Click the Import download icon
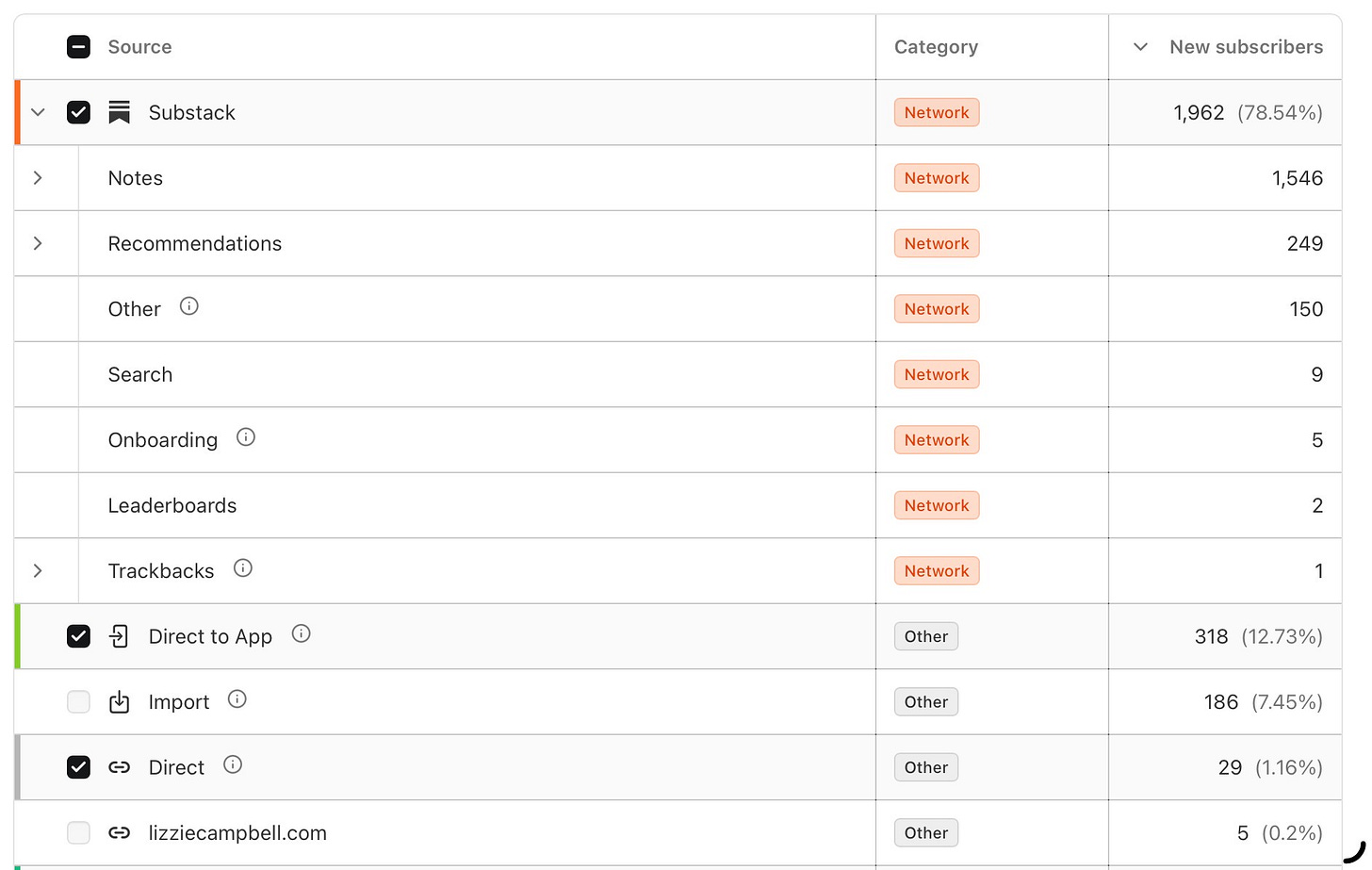 point(119,702)
